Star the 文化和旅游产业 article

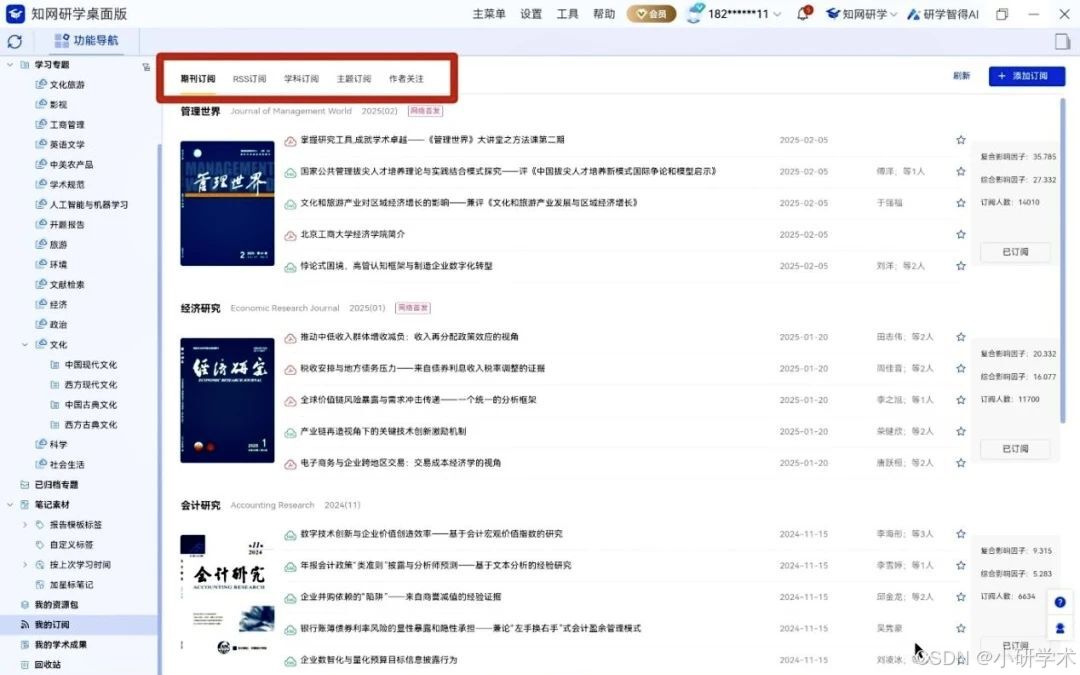click(x=960, y=202)
